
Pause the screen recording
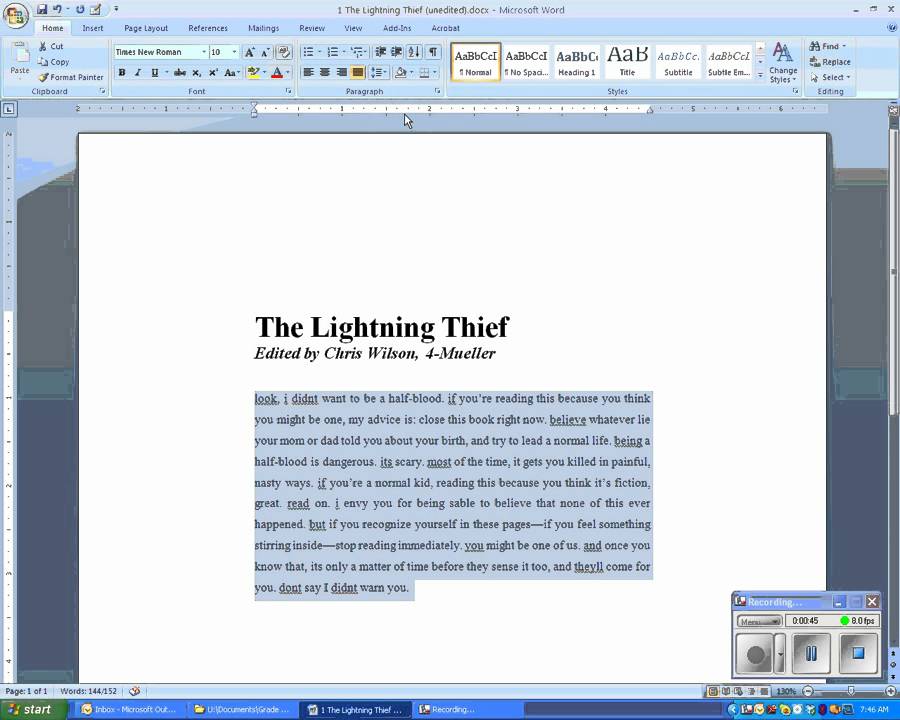[x=810, y=653]
